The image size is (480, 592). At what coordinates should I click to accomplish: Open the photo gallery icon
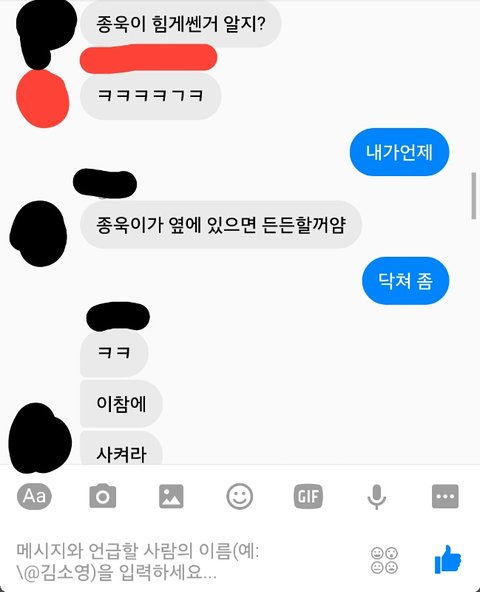(171, 496)
